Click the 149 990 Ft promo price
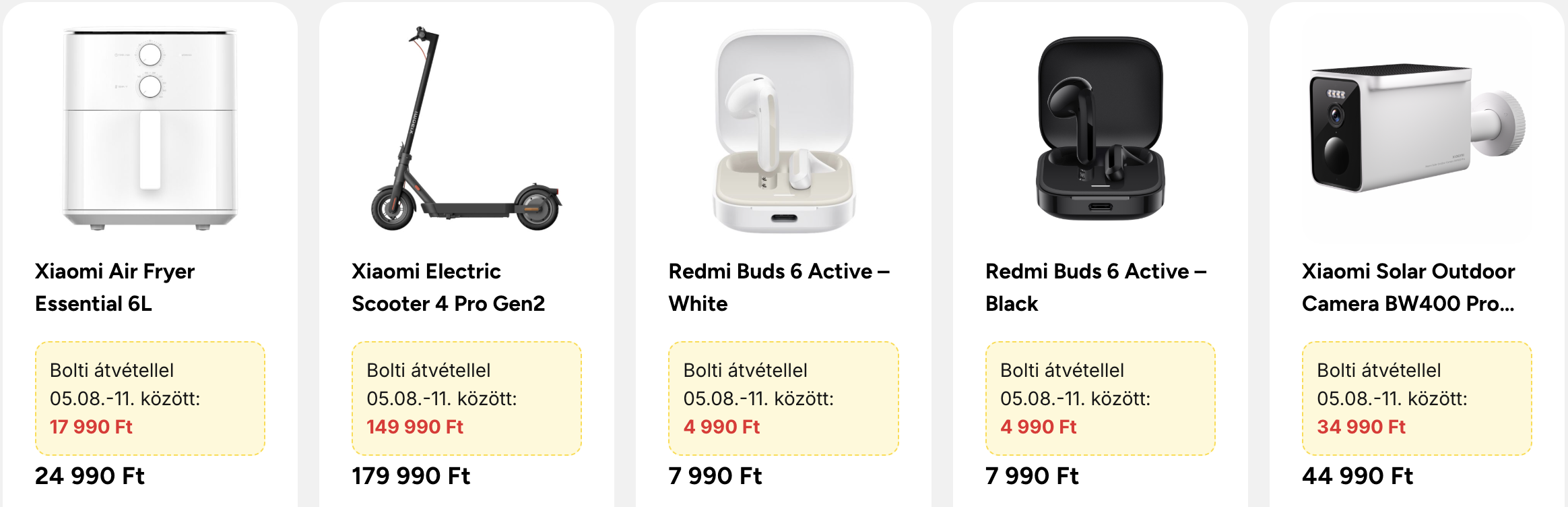This screenshot has width=1568, height=507. click(x=415, y=427)
